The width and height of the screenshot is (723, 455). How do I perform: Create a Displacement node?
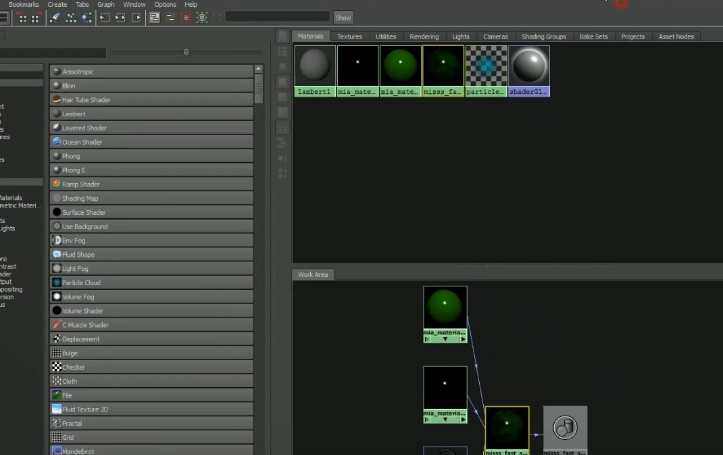152,339
